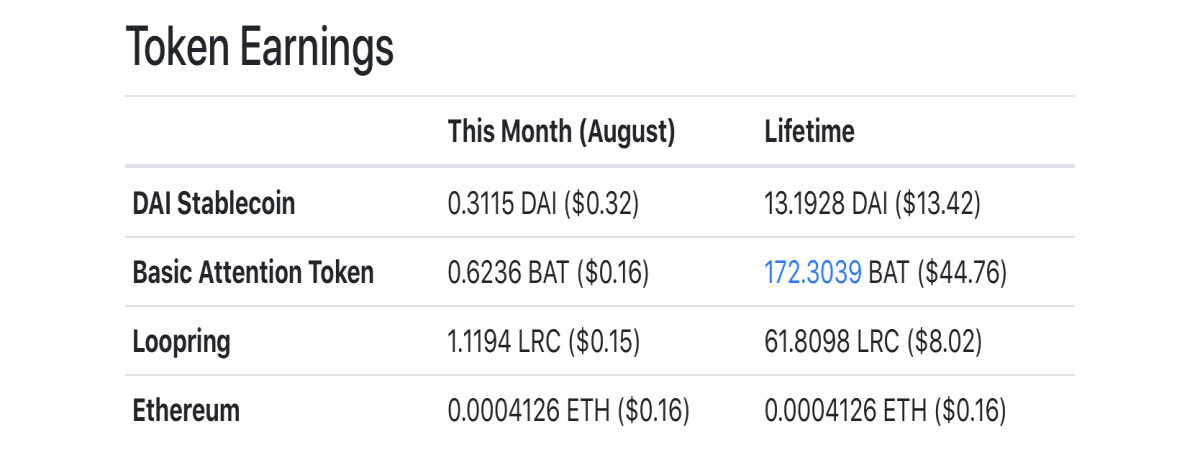1200x476 pixels.
Task: Click the ($0.32) DAI monthly dollar amount
Action: click(x=601, y=203)
